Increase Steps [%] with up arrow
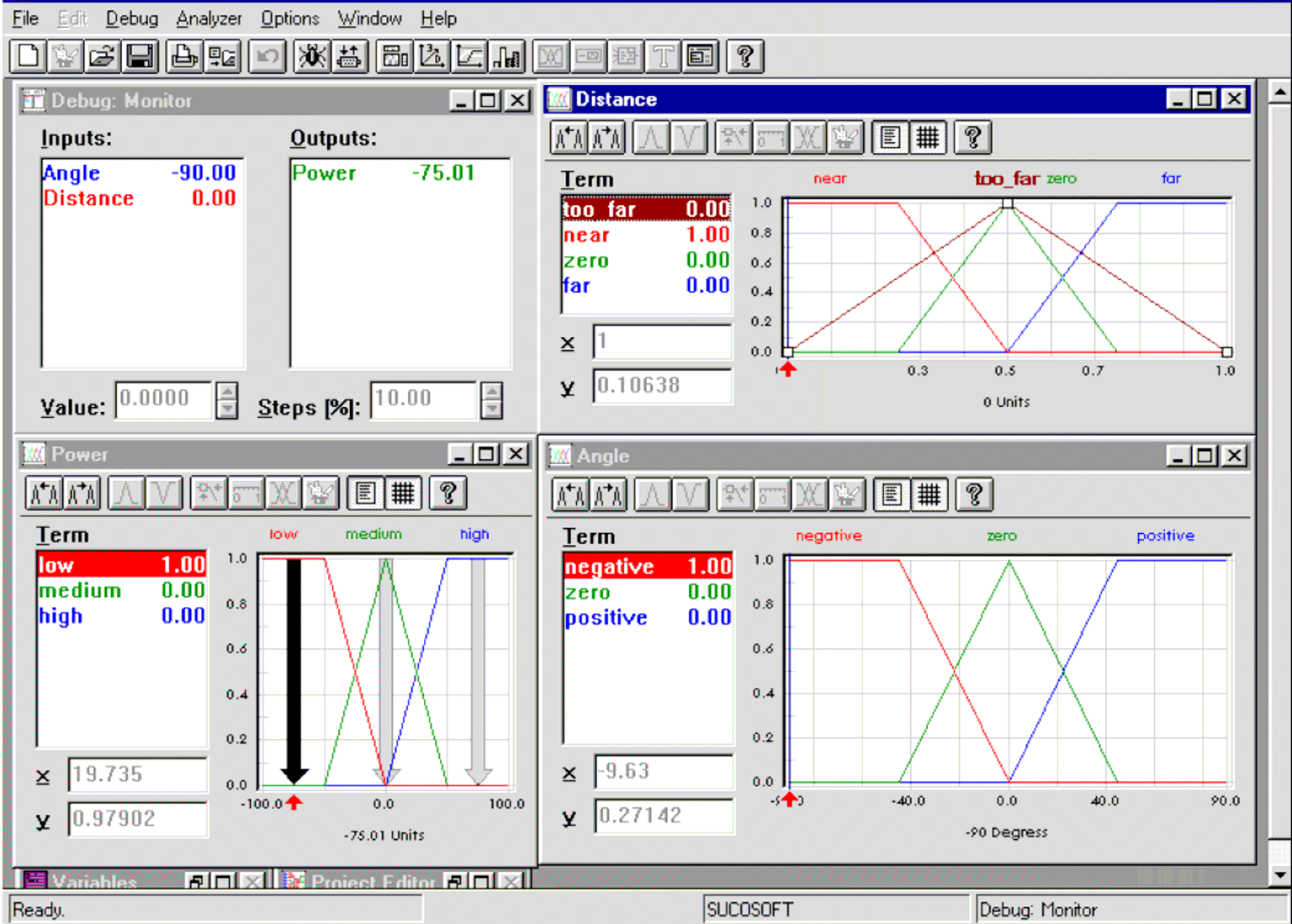 tap(492, 391)
